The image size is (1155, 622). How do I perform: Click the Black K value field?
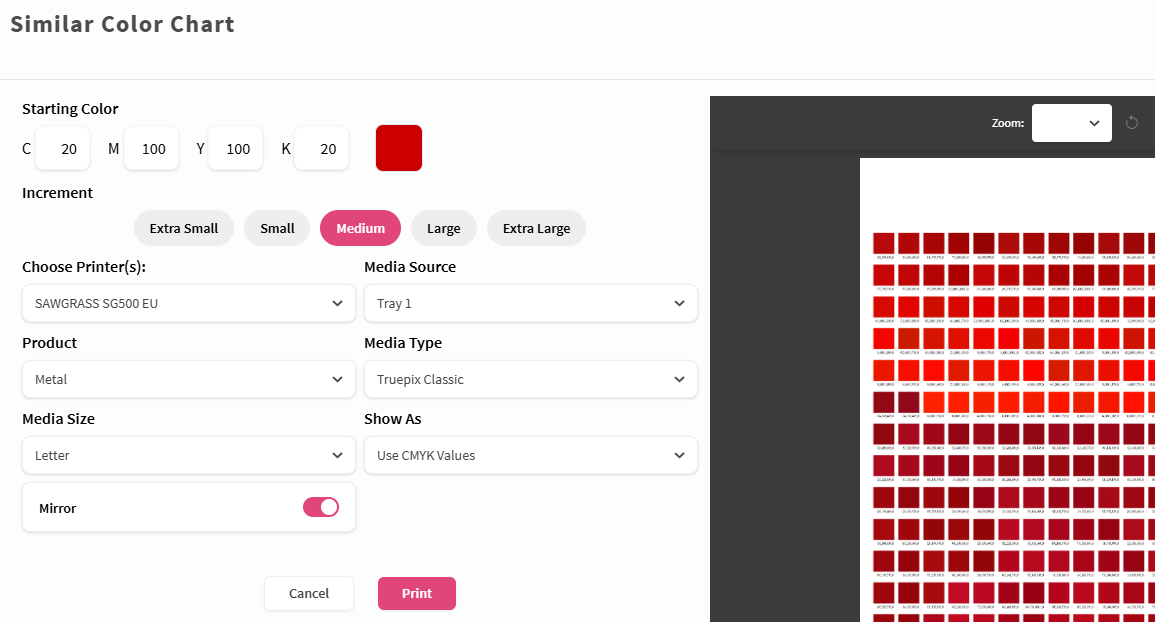point(321,149)
